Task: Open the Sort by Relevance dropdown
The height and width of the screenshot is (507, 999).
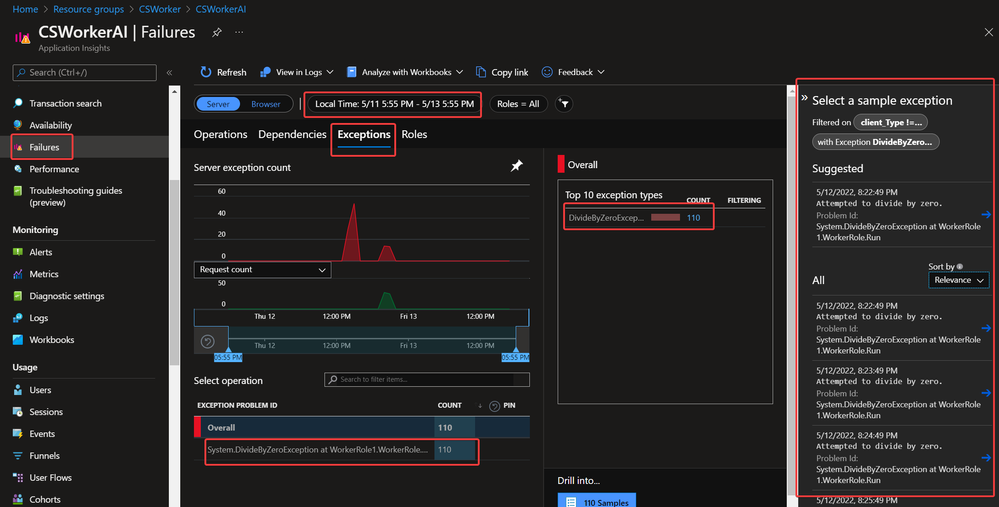Action: coord(958,280)
